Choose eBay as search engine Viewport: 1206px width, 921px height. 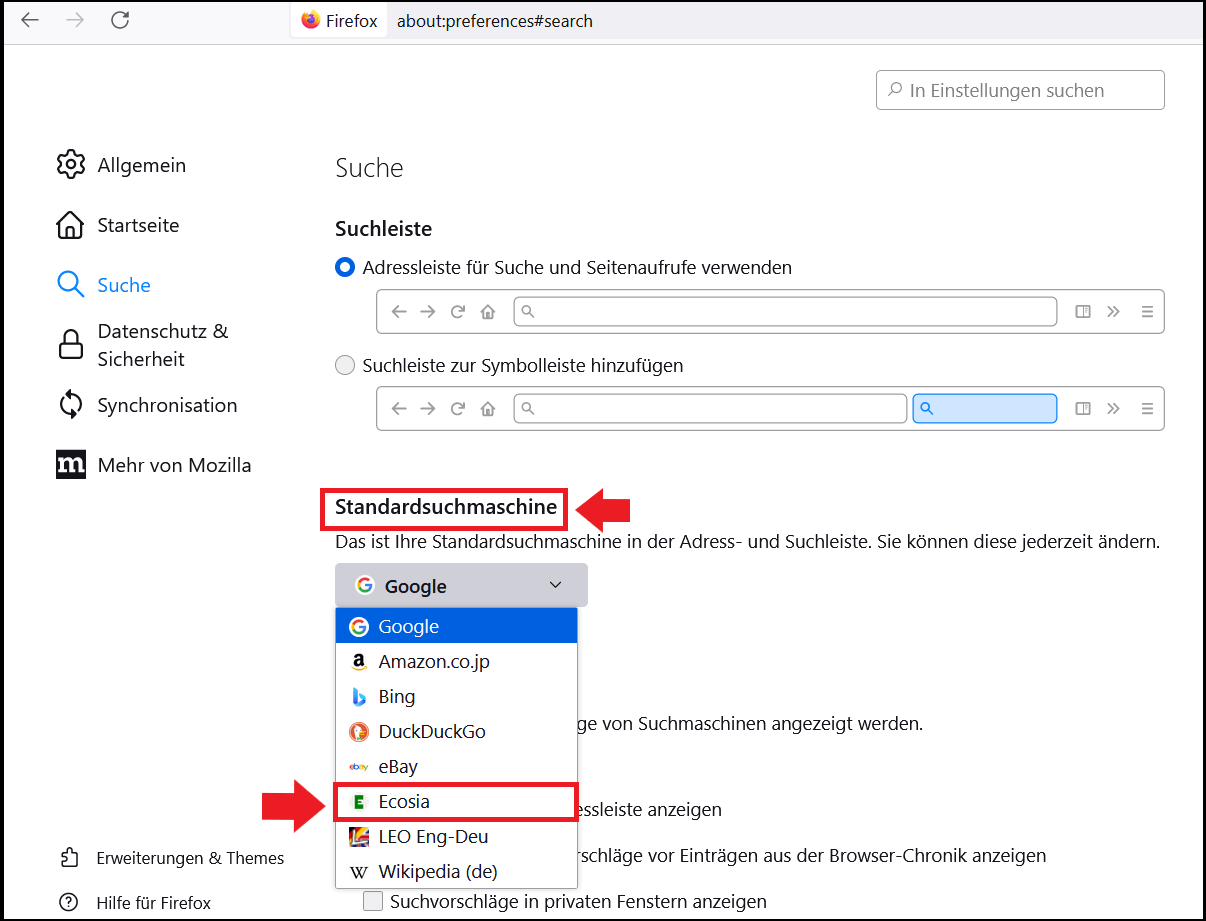[456, 767]
